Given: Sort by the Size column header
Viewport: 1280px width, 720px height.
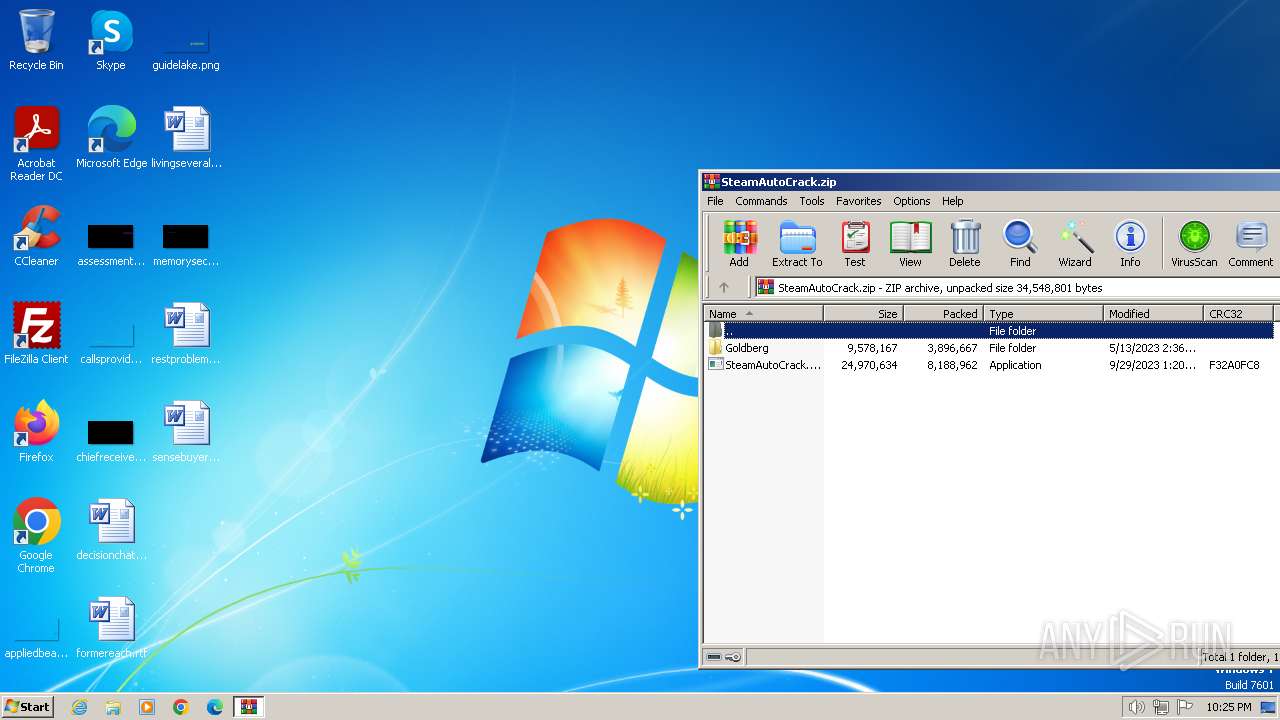Looking at the screenshot, I should 863,313.
